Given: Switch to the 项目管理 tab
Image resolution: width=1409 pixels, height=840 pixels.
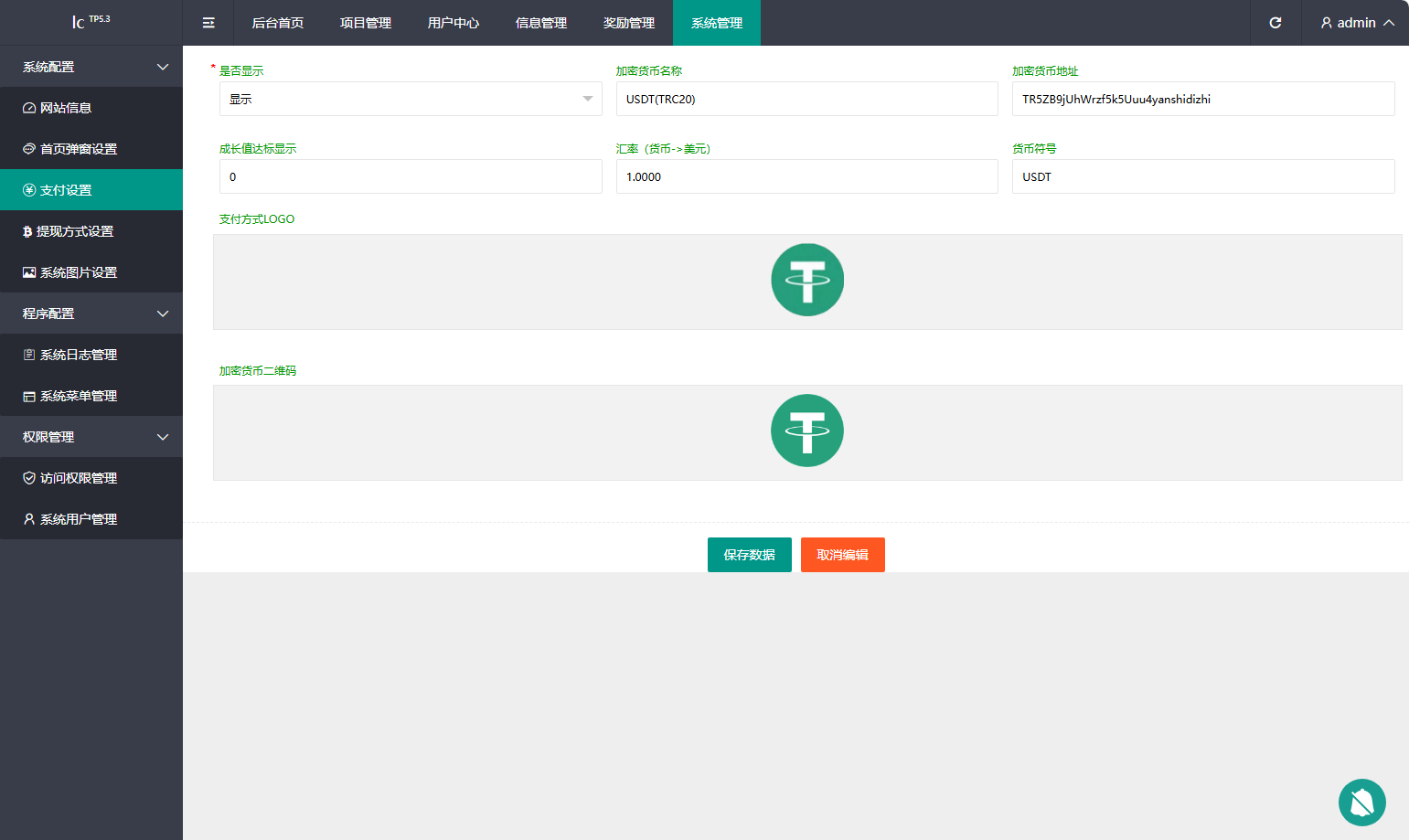Looking at the screenshot, I should (366, 23).
